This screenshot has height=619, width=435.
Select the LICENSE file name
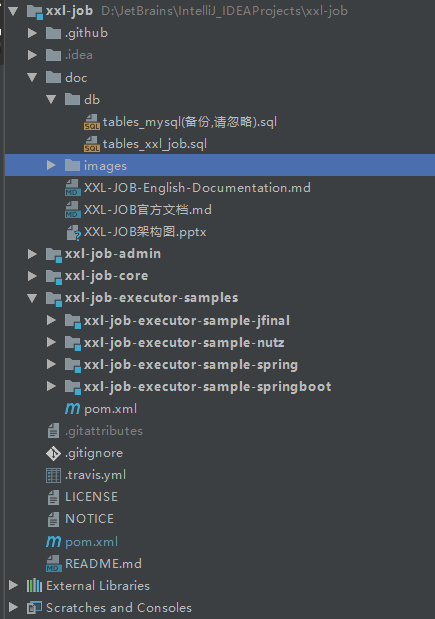[x=91, y=497]
